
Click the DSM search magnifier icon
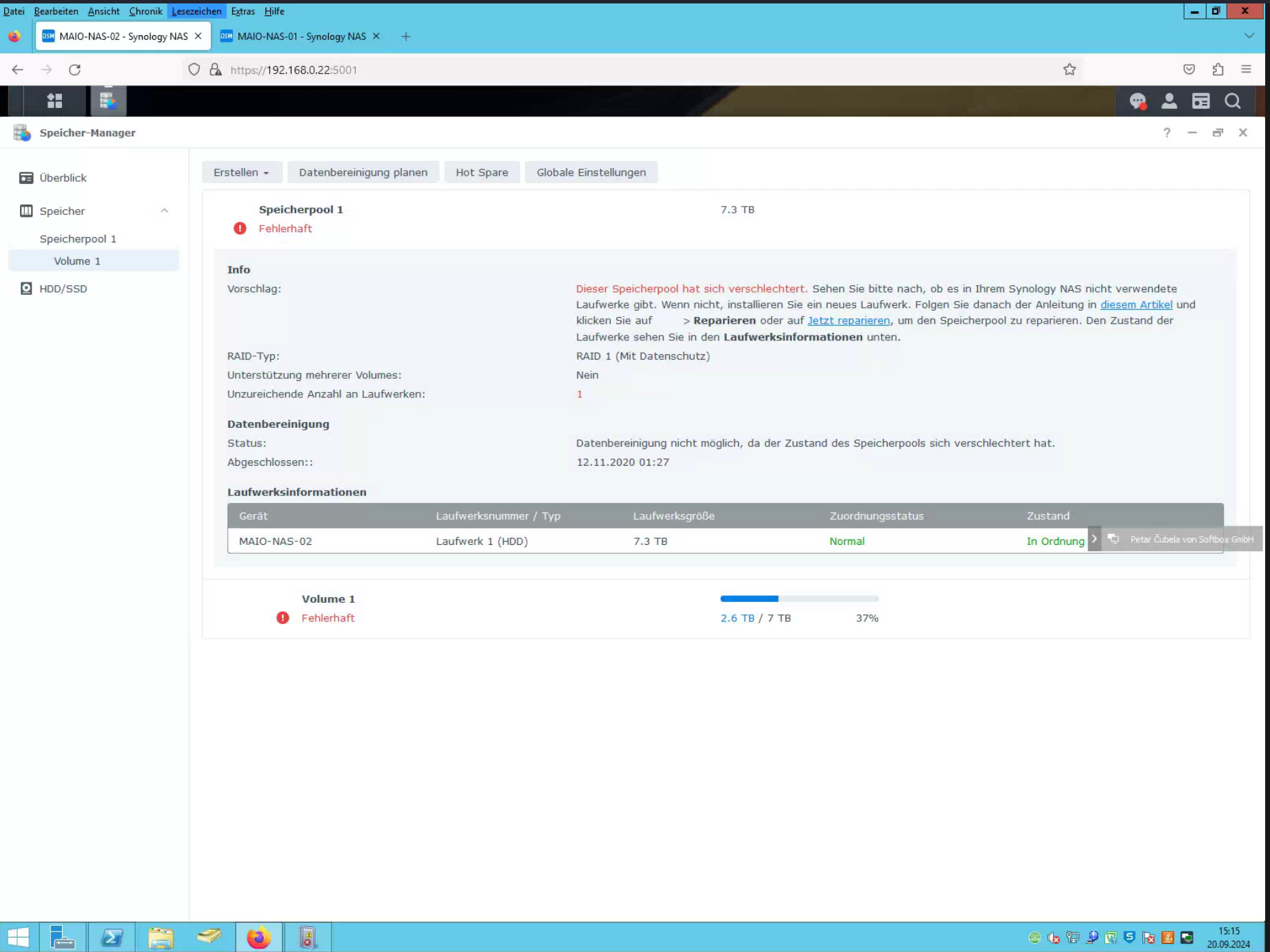(1232, 101)
